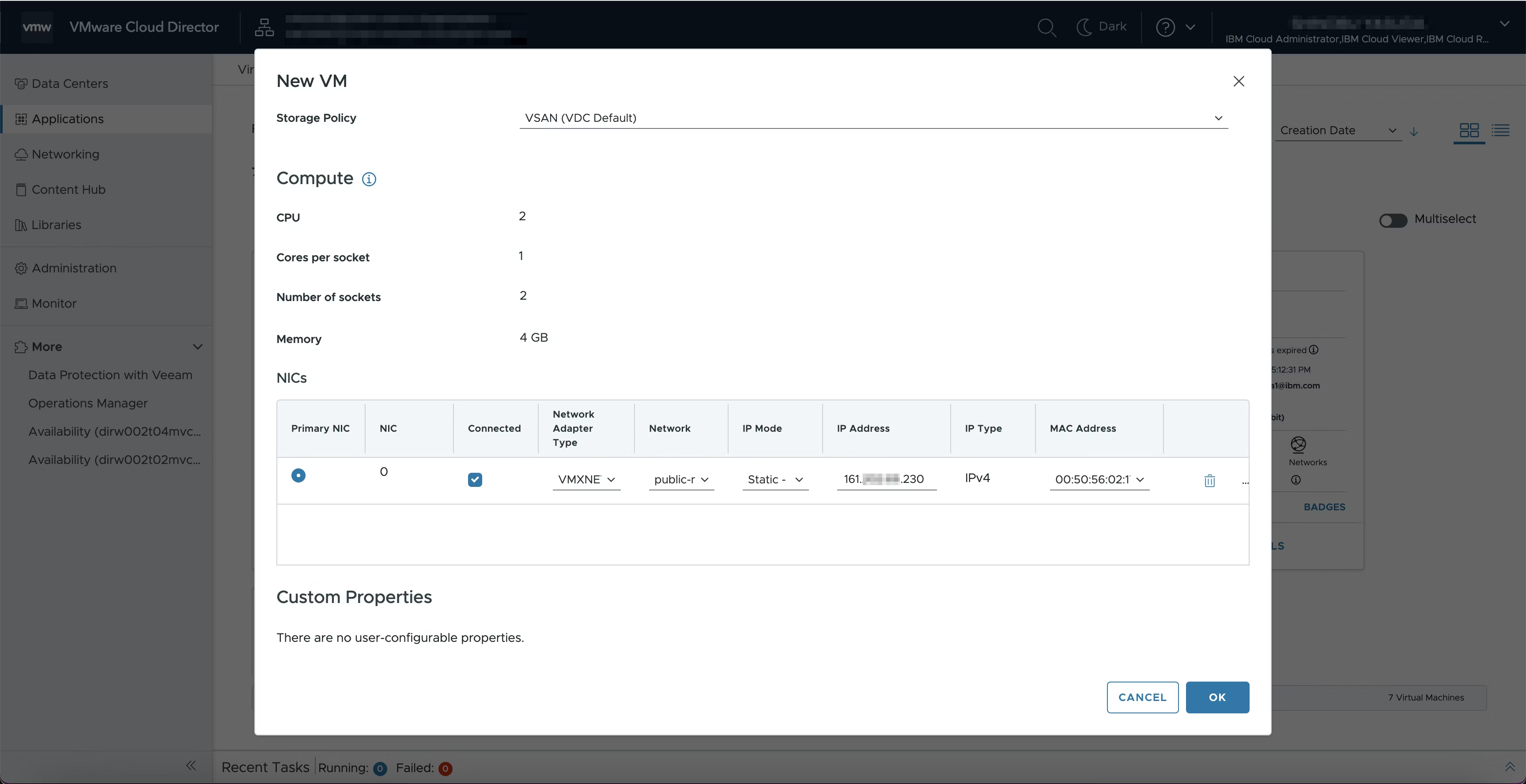Toggle sort direction arrow next to Creation Date
Viewport: 1526px width, 784px height.
pos(1413,132)
